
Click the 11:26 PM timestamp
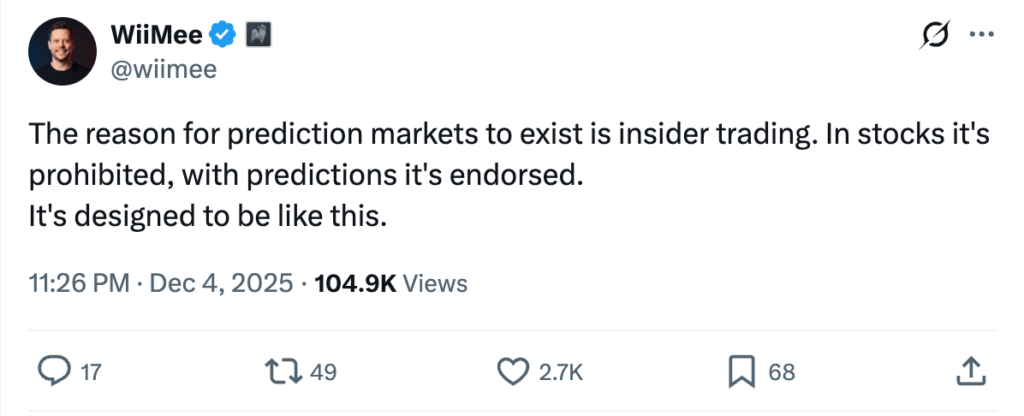[x=79, y=283]
